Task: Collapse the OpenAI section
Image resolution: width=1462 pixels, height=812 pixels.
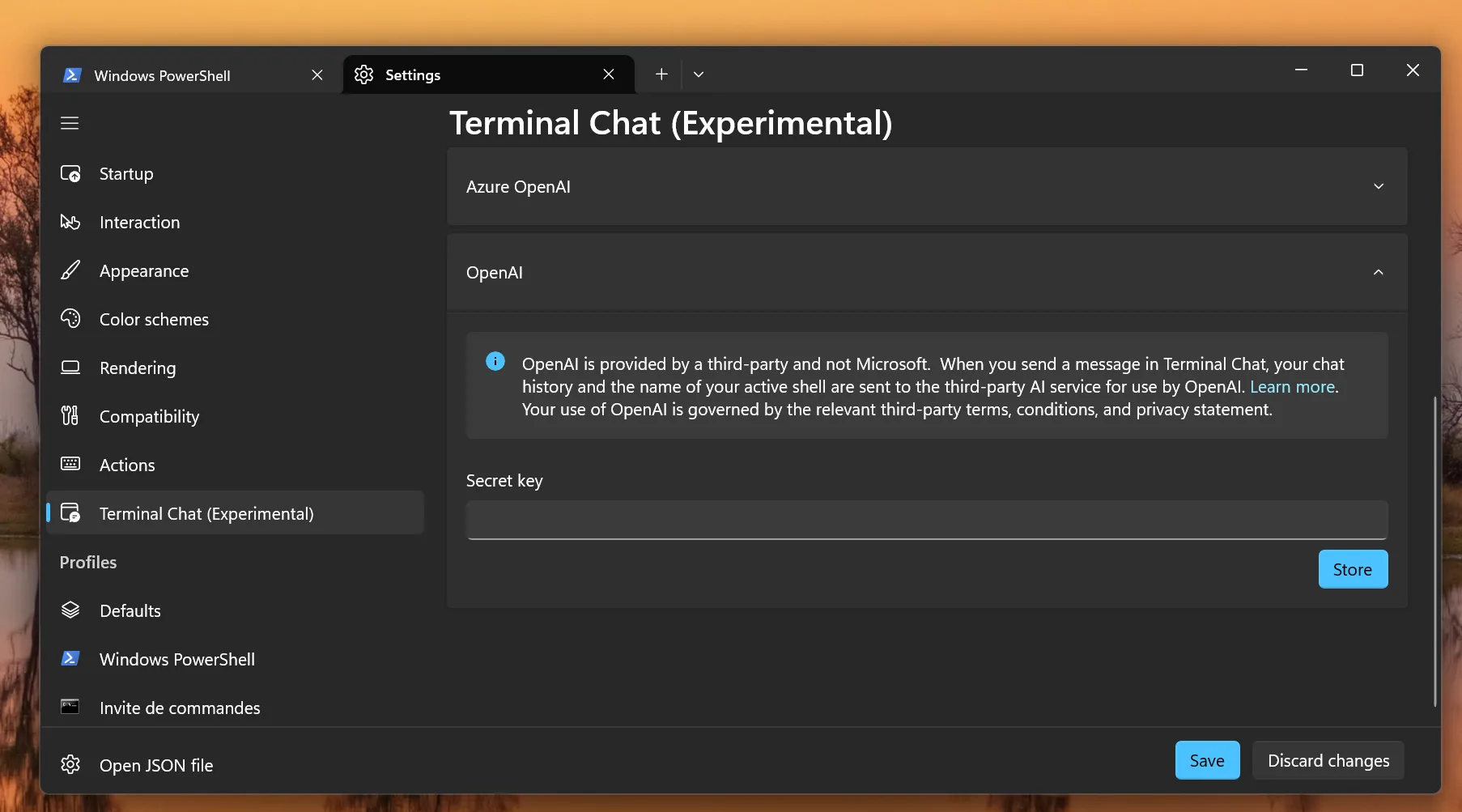Action: click(1378, 273)
